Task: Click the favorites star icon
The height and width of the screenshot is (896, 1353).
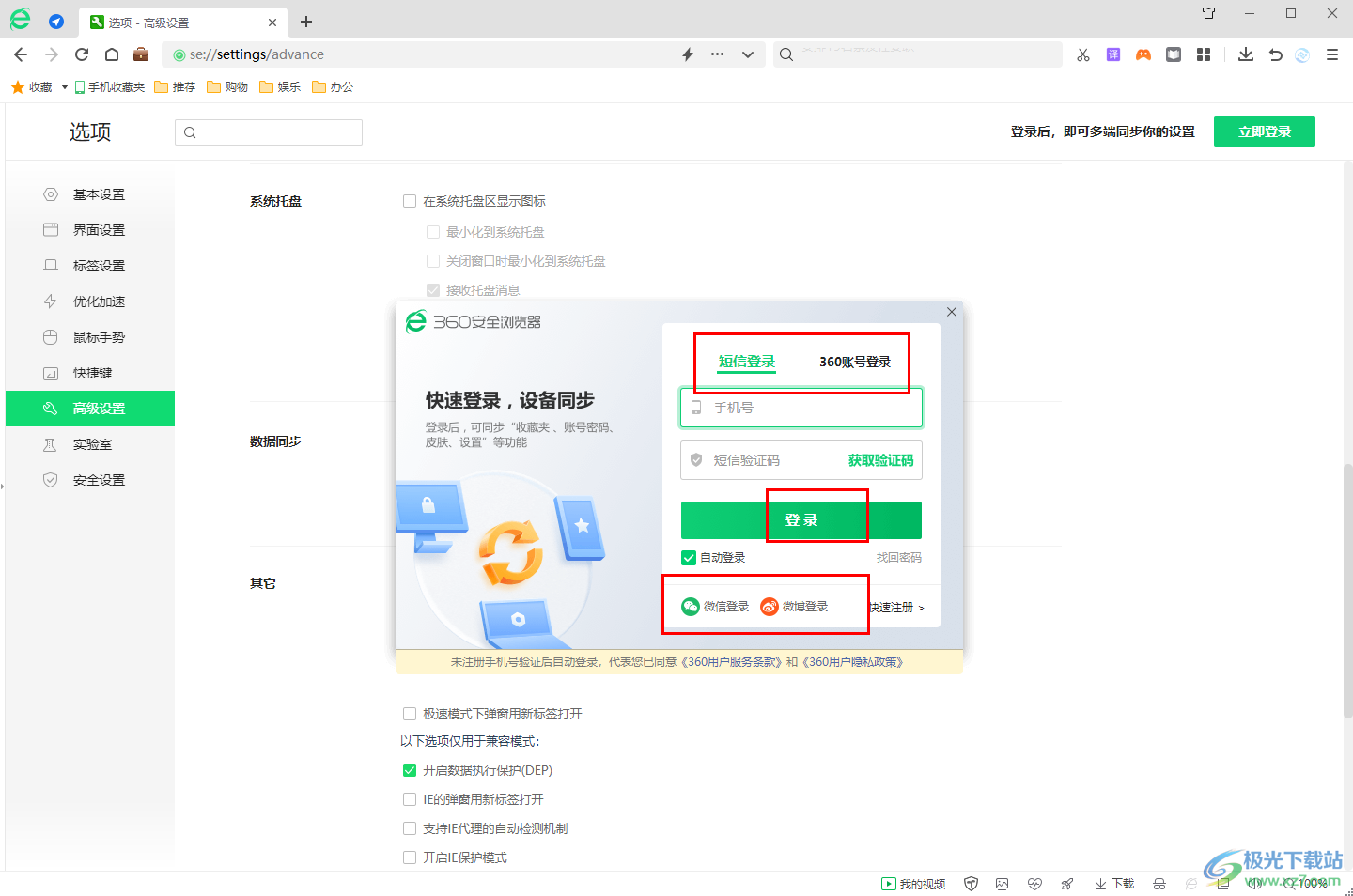Action: coord(18,87)
